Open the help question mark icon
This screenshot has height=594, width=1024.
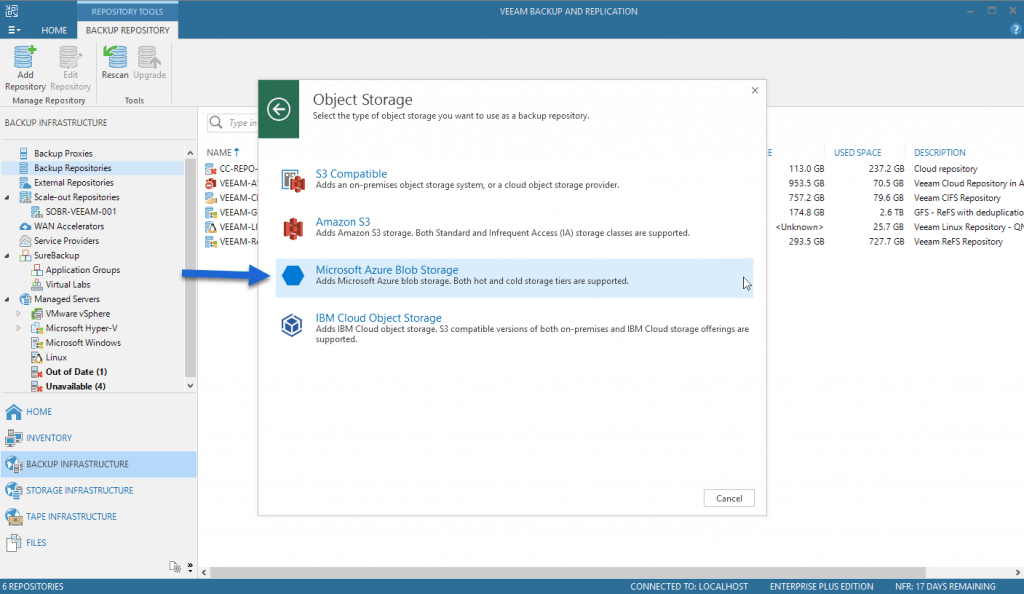pos(1016,29)
